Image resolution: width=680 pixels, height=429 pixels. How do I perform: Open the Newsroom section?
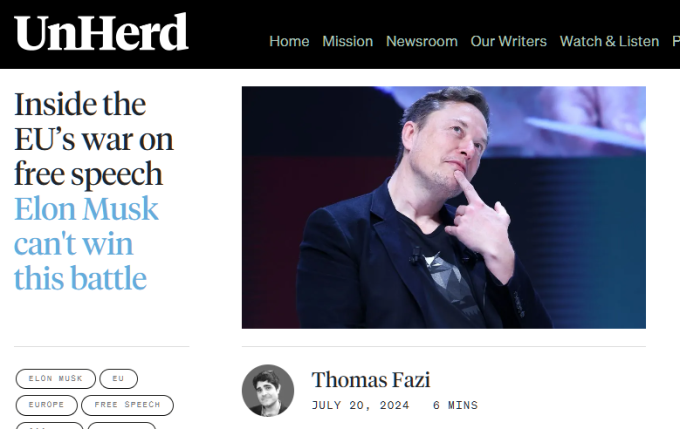click(421, 41)
